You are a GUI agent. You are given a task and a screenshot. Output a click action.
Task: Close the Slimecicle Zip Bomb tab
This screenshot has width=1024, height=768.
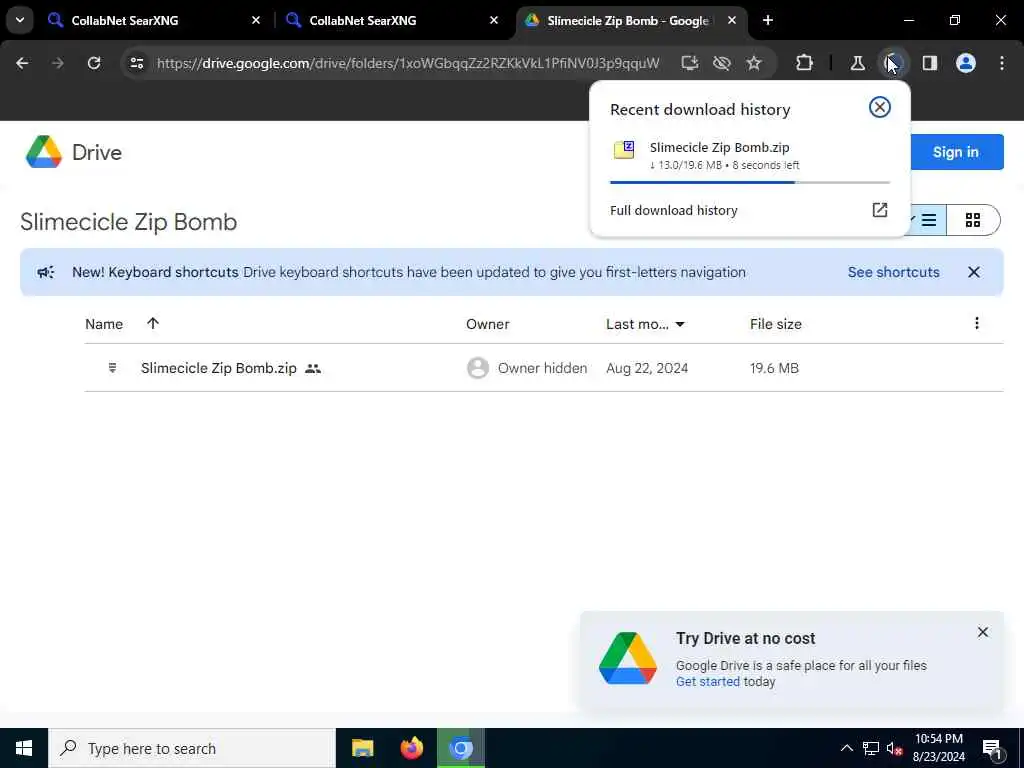732,20
